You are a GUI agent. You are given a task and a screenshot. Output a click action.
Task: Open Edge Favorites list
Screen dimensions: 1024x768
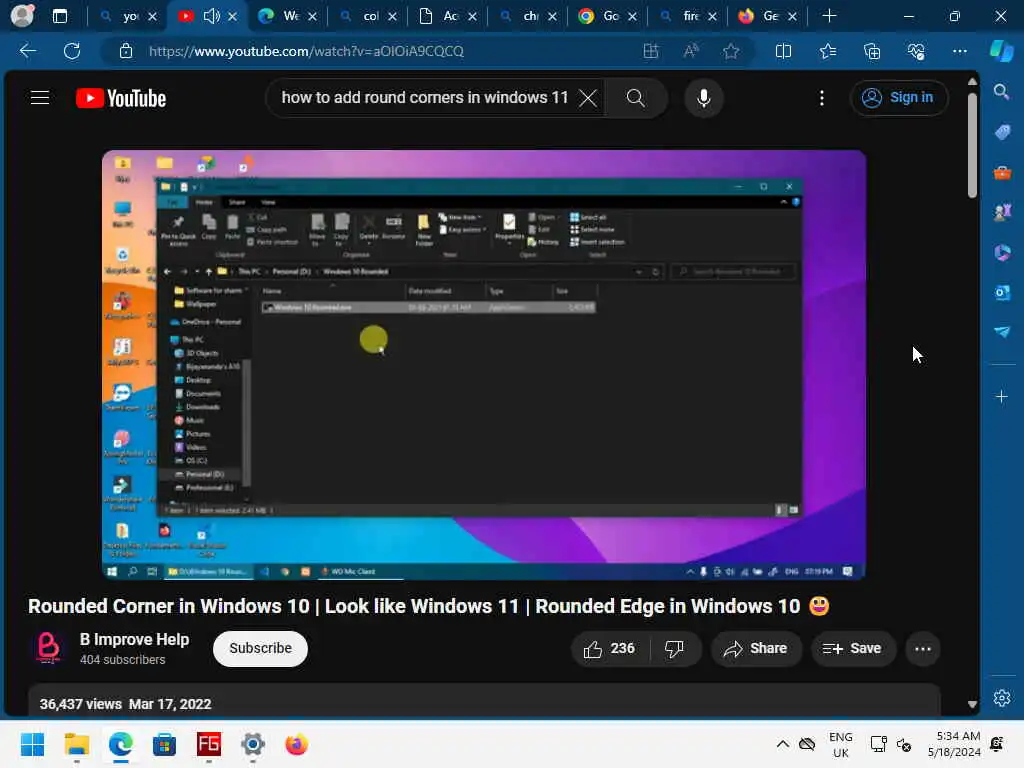827,51
